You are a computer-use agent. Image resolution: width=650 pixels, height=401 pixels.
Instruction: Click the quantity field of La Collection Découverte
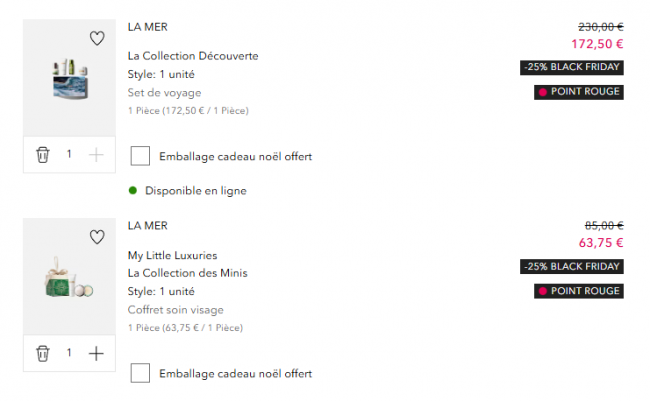point(69,155)
